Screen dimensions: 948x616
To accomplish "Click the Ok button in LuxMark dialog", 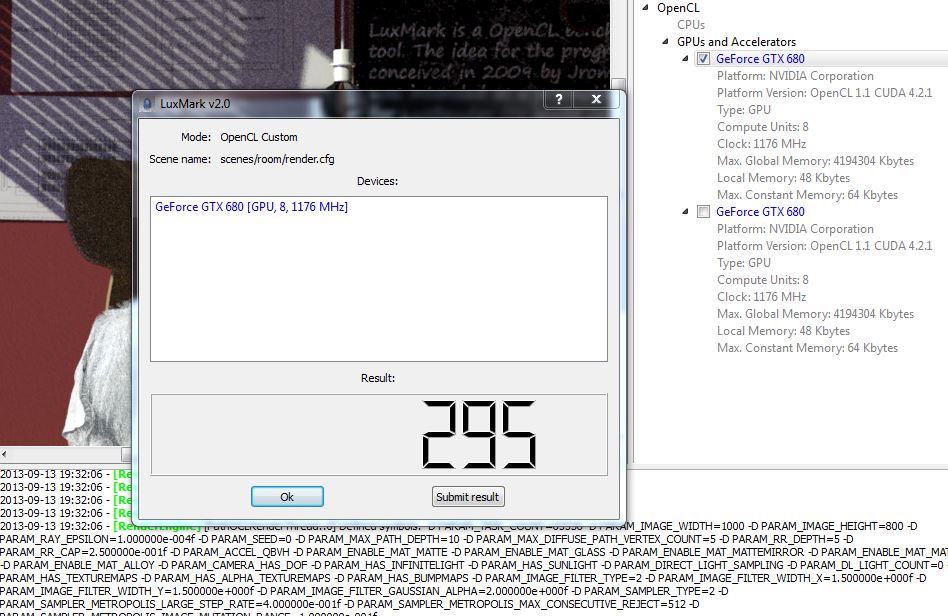I will point(287,497).
